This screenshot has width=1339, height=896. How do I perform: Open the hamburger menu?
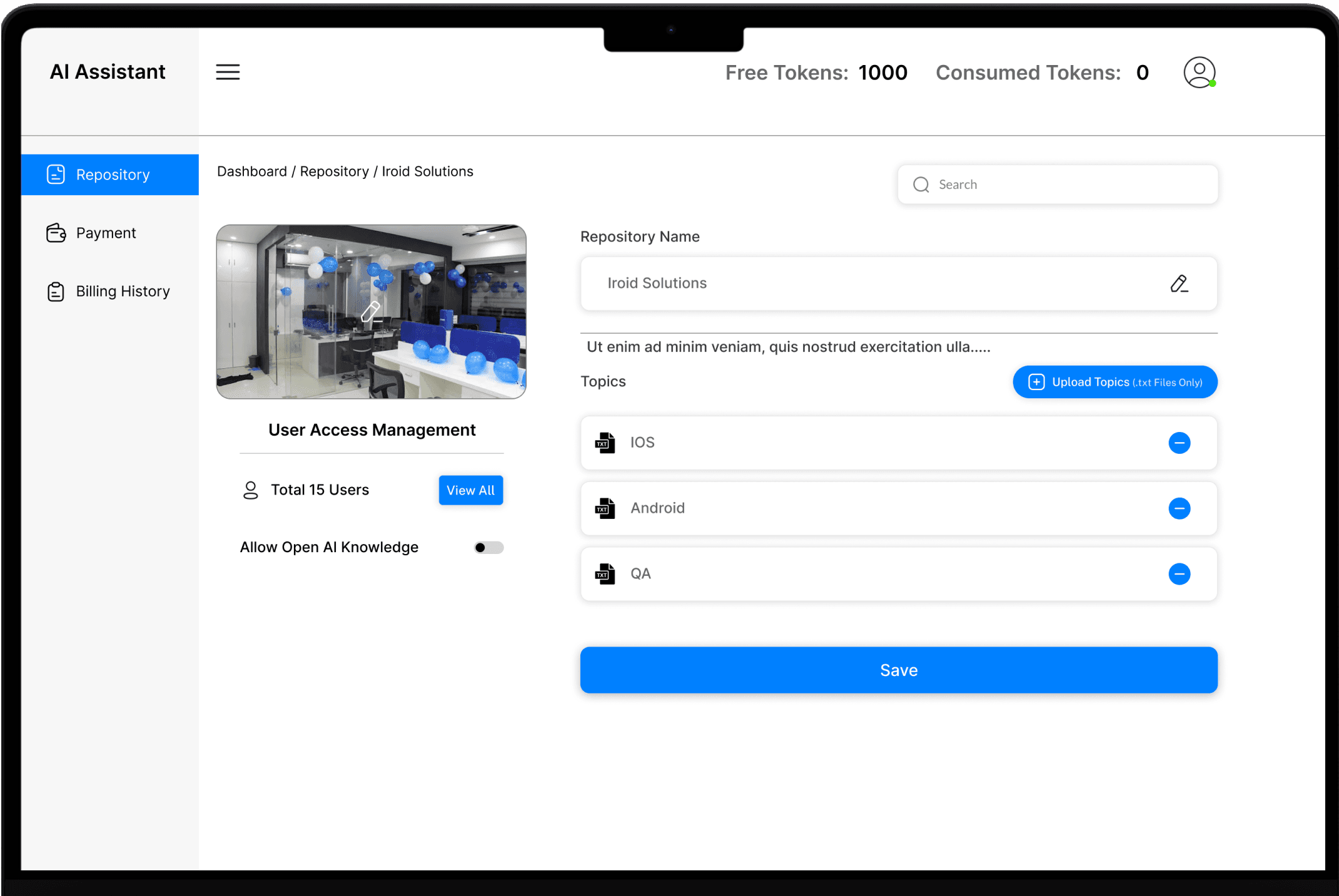(x=228, y=72)
